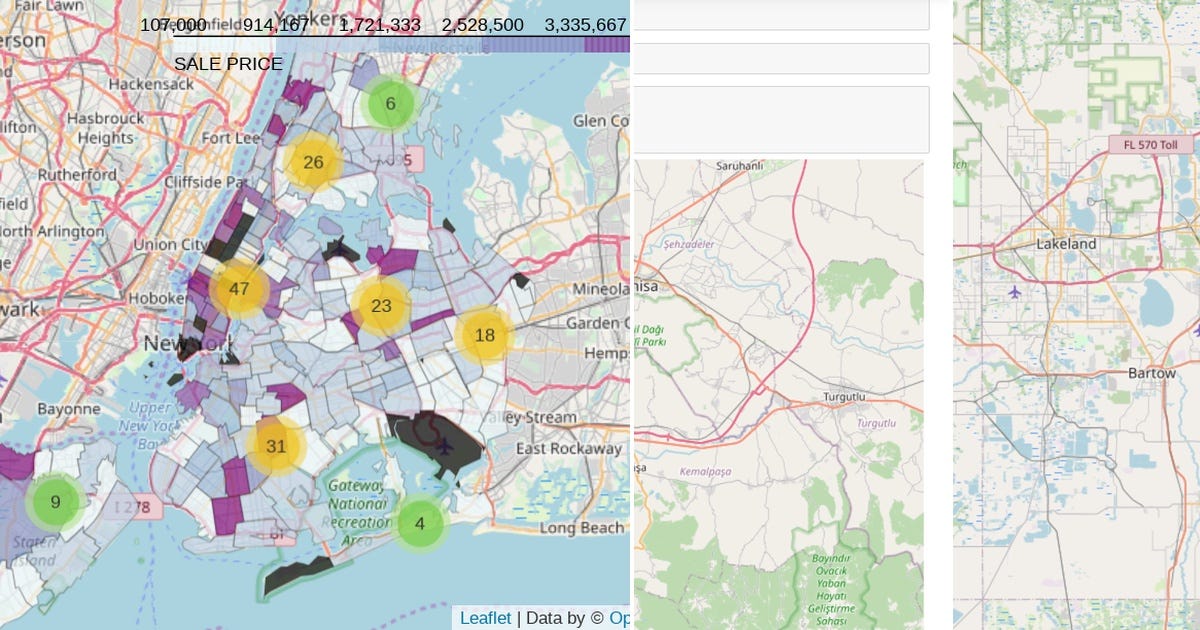Click the SALE PRICE legend label
The width and height of the screenshot is (1200, 630).
[x=227, y=63]
